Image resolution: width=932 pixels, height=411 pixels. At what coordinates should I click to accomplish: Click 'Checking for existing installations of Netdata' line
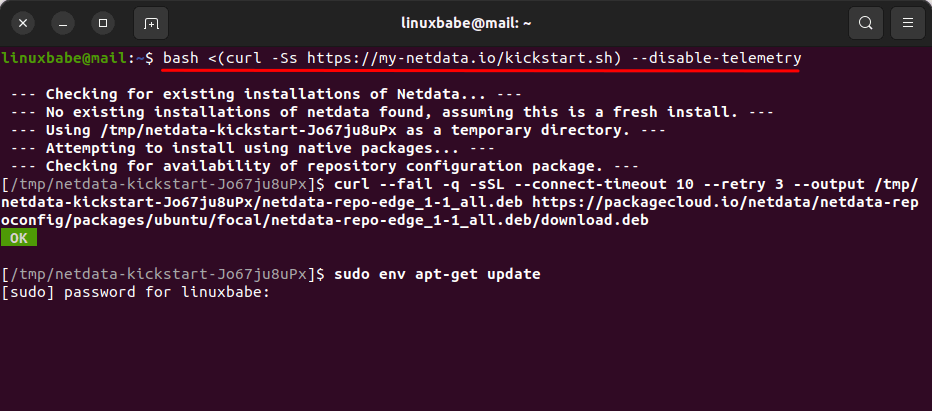(x=265, y=94)
